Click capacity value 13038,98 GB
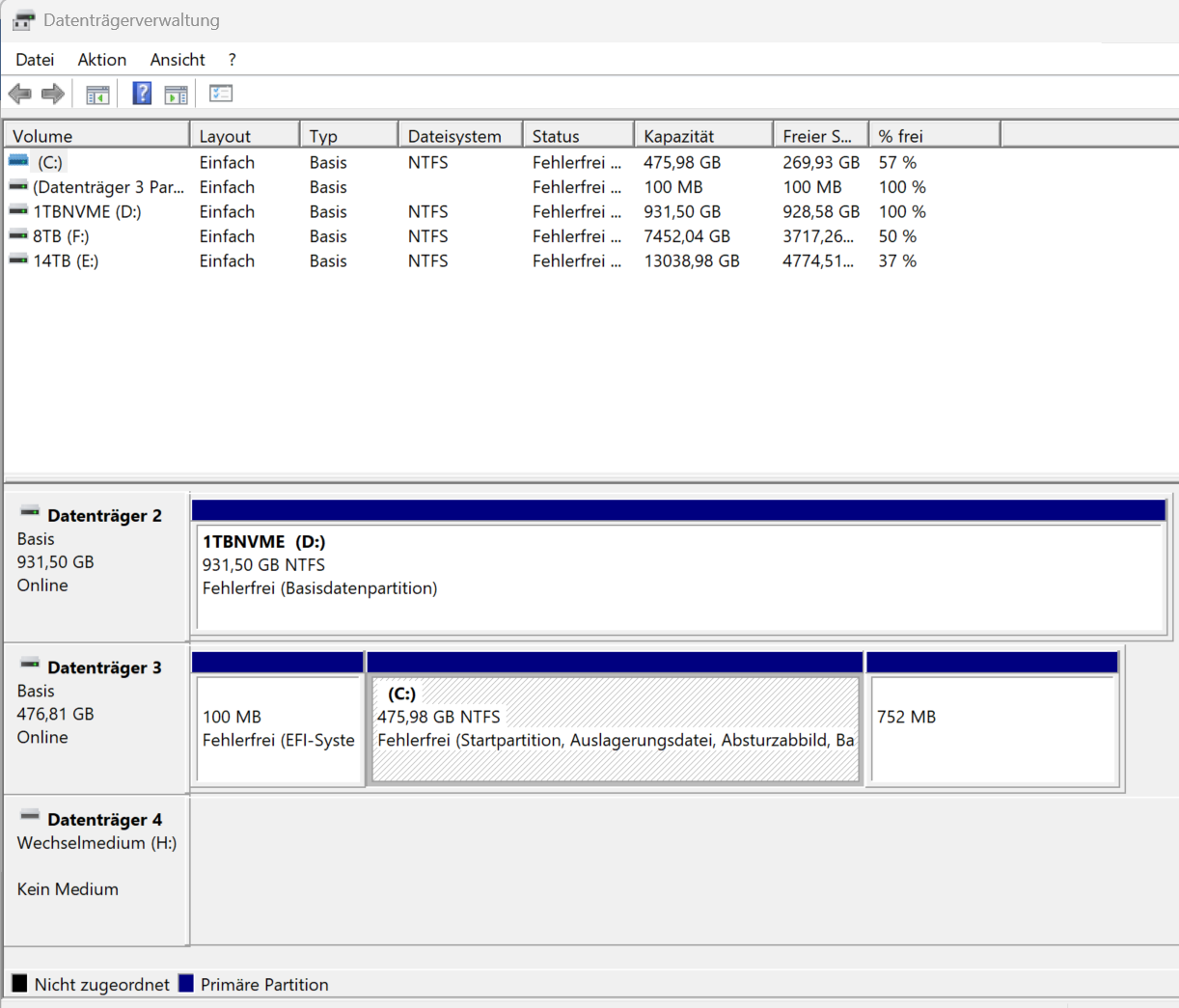Screen dimensions: 1179x1008 coord(692,260)
